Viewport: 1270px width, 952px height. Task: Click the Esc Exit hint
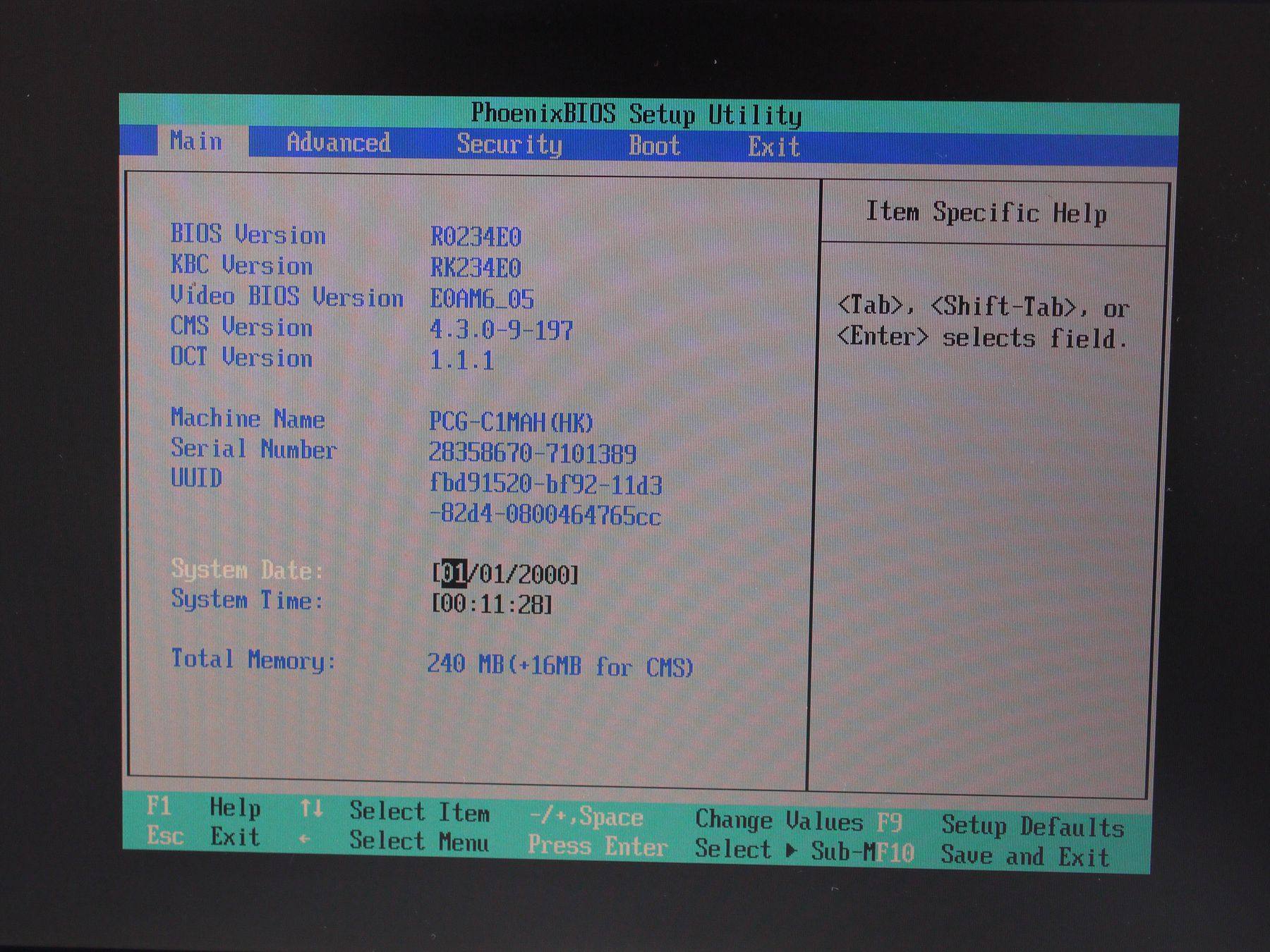[x=202, y=838]
